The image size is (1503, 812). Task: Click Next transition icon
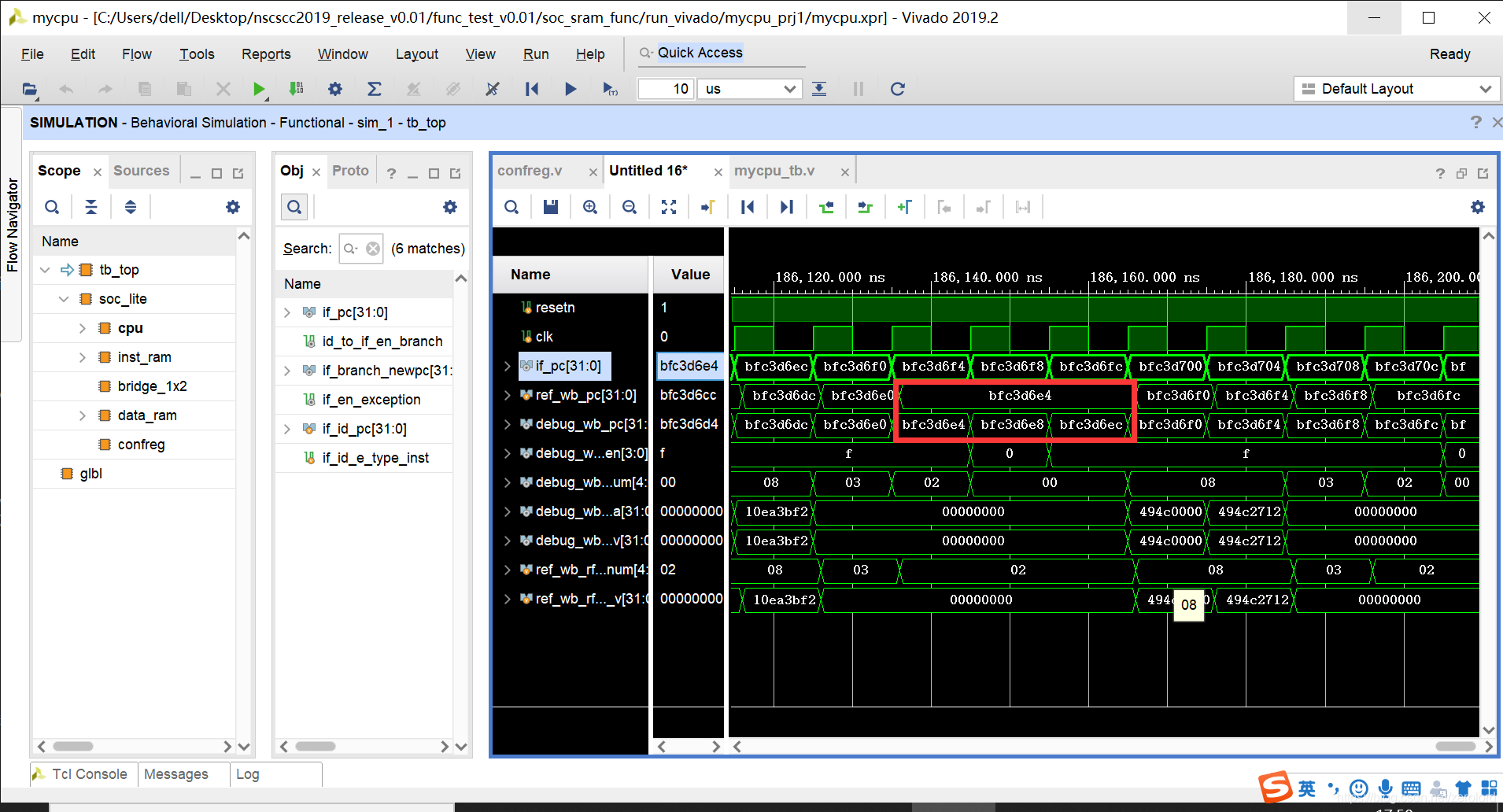866,207
